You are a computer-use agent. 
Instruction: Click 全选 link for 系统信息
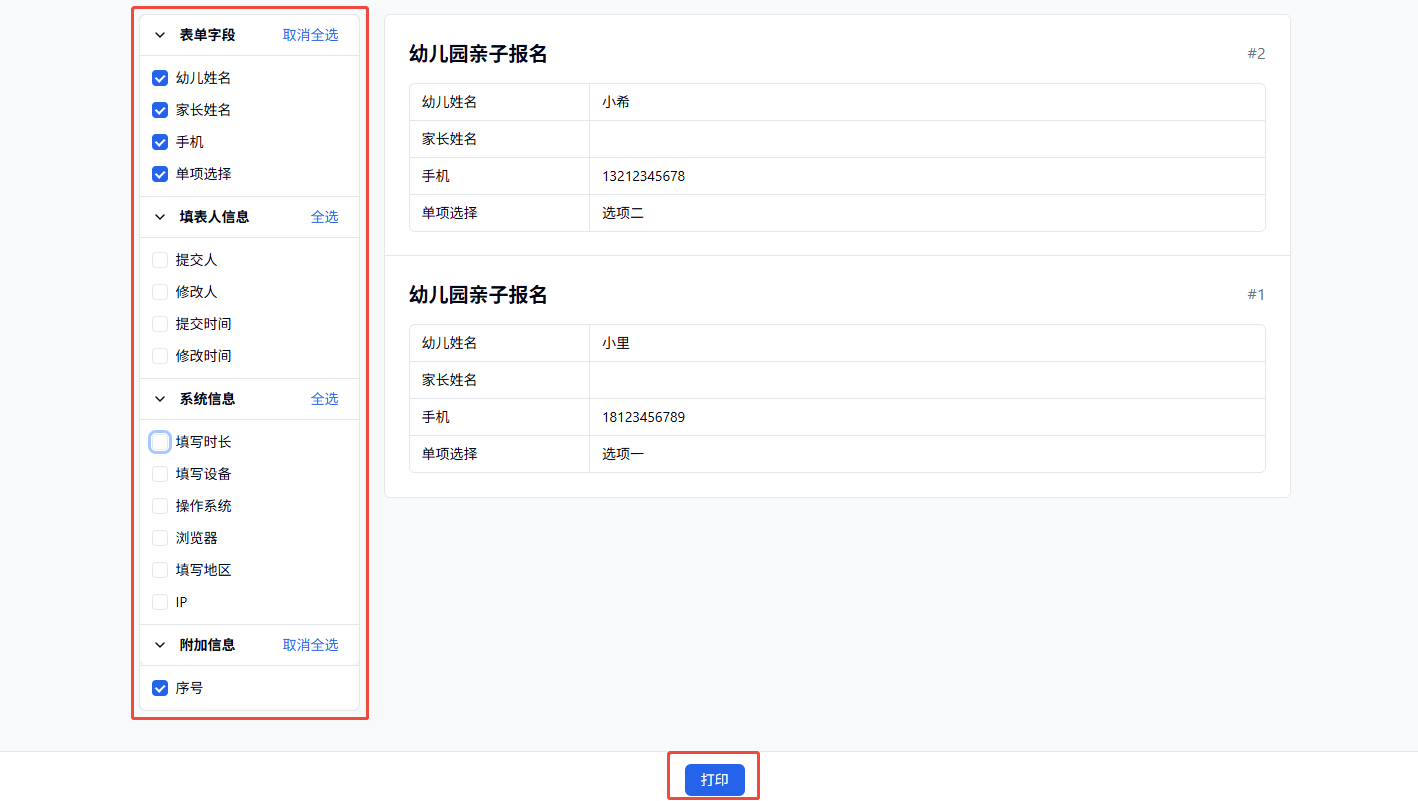pos(324,399)
